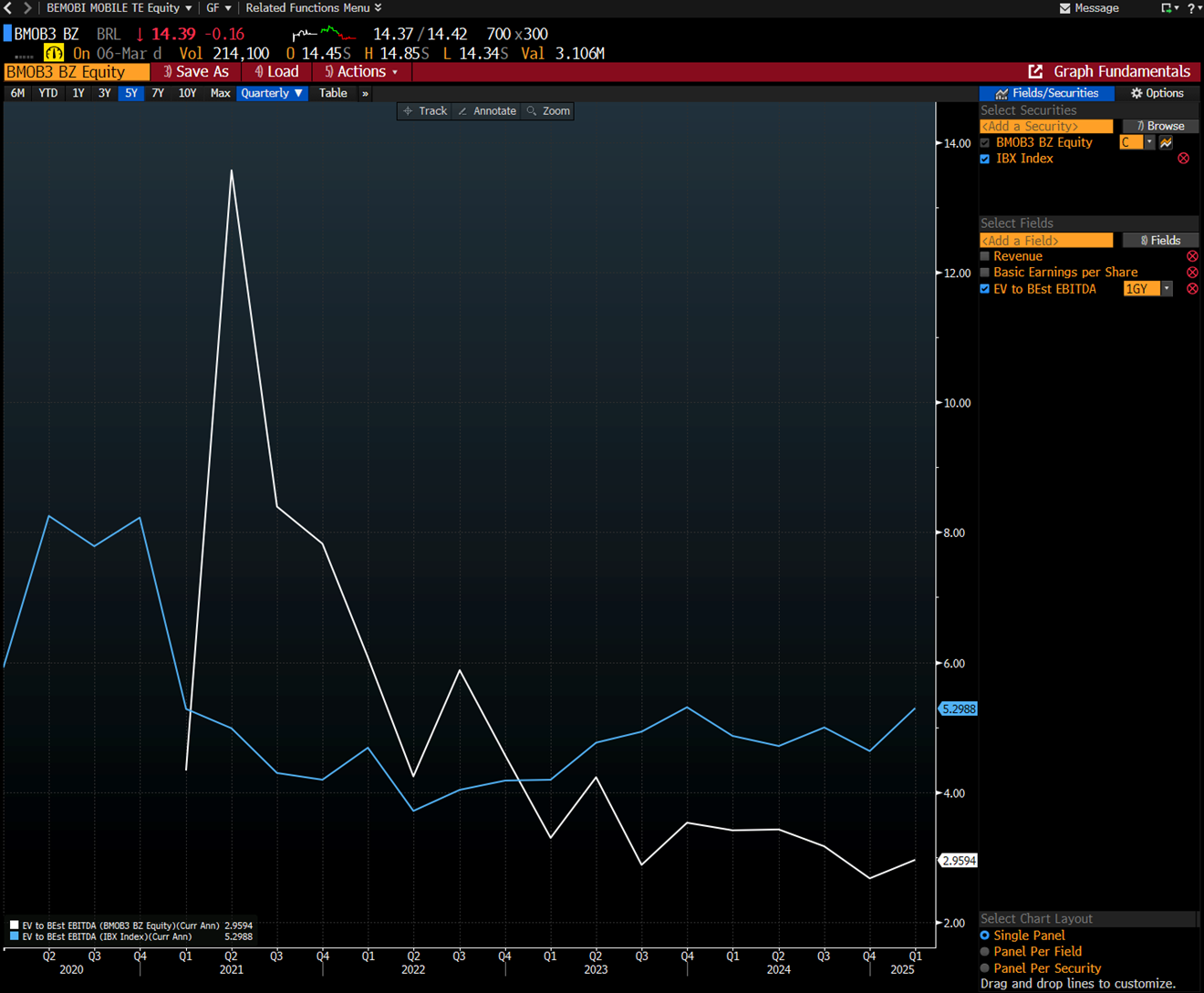The width and height of the screenshot is (1204, 993).
Task: Open the BEMOBI MOBILE TE Equity dropdown
Action: coord(119,8)
